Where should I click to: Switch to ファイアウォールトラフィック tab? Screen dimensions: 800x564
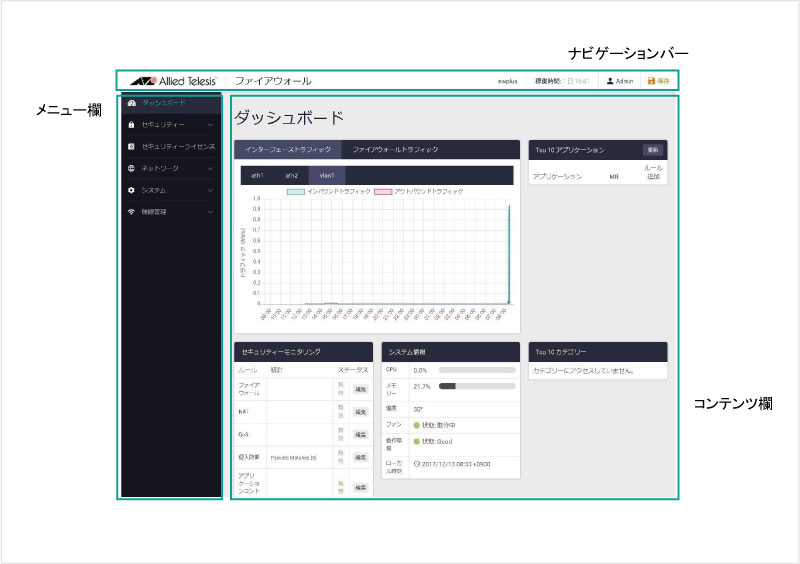[395, 150]
